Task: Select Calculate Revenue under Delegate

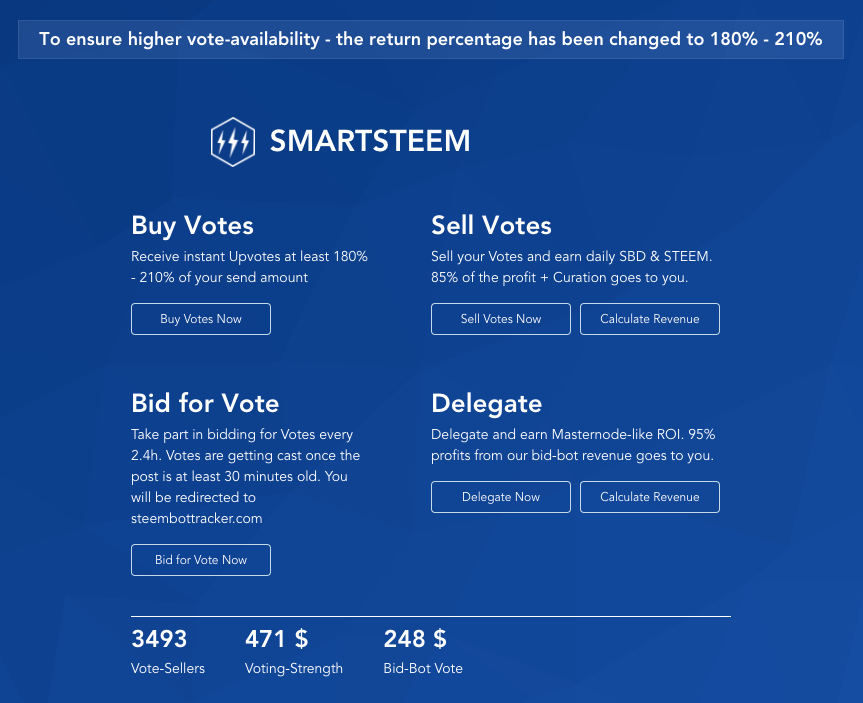Action: (x=649, y=497)
